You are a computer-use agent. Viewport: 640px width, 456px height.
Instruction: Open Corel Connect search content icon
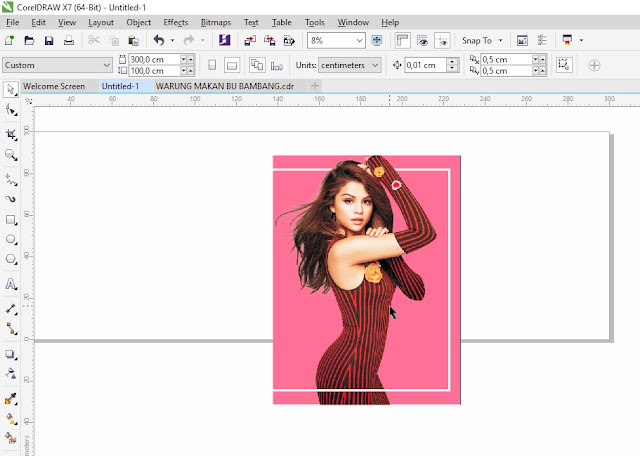pyautogui.click(x=224, y=40)
